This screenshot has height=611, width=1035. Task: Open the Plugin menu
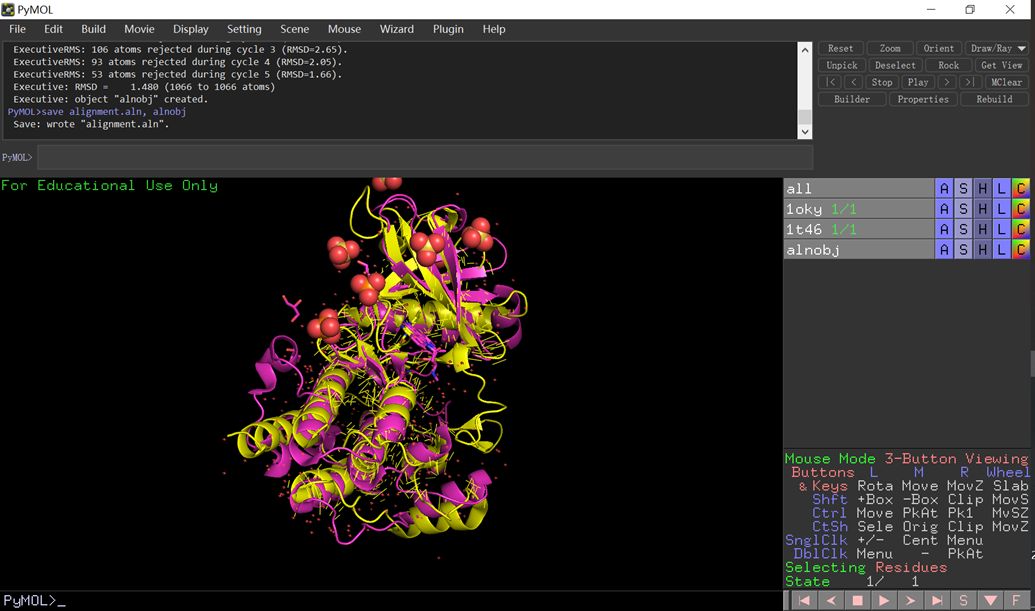click(448, 29)
